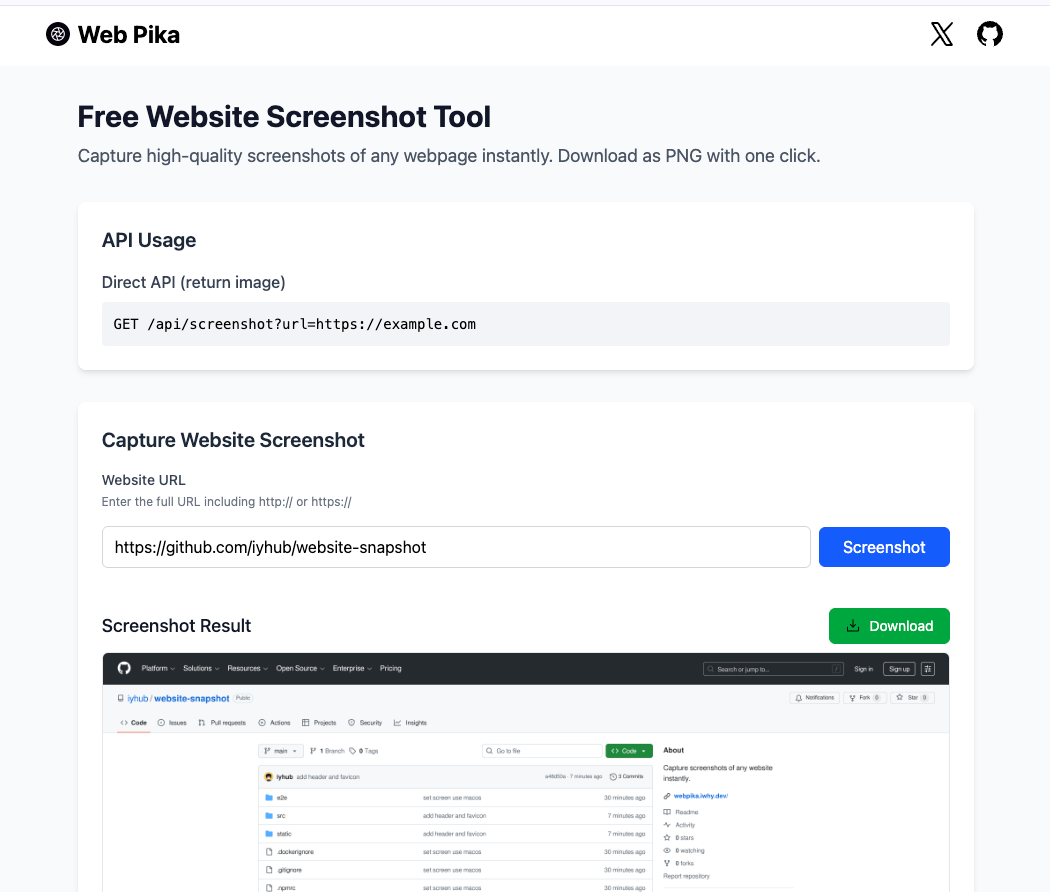Click the green Download button
This screenshot has width=1050, height=892.
tap(889, 626)
